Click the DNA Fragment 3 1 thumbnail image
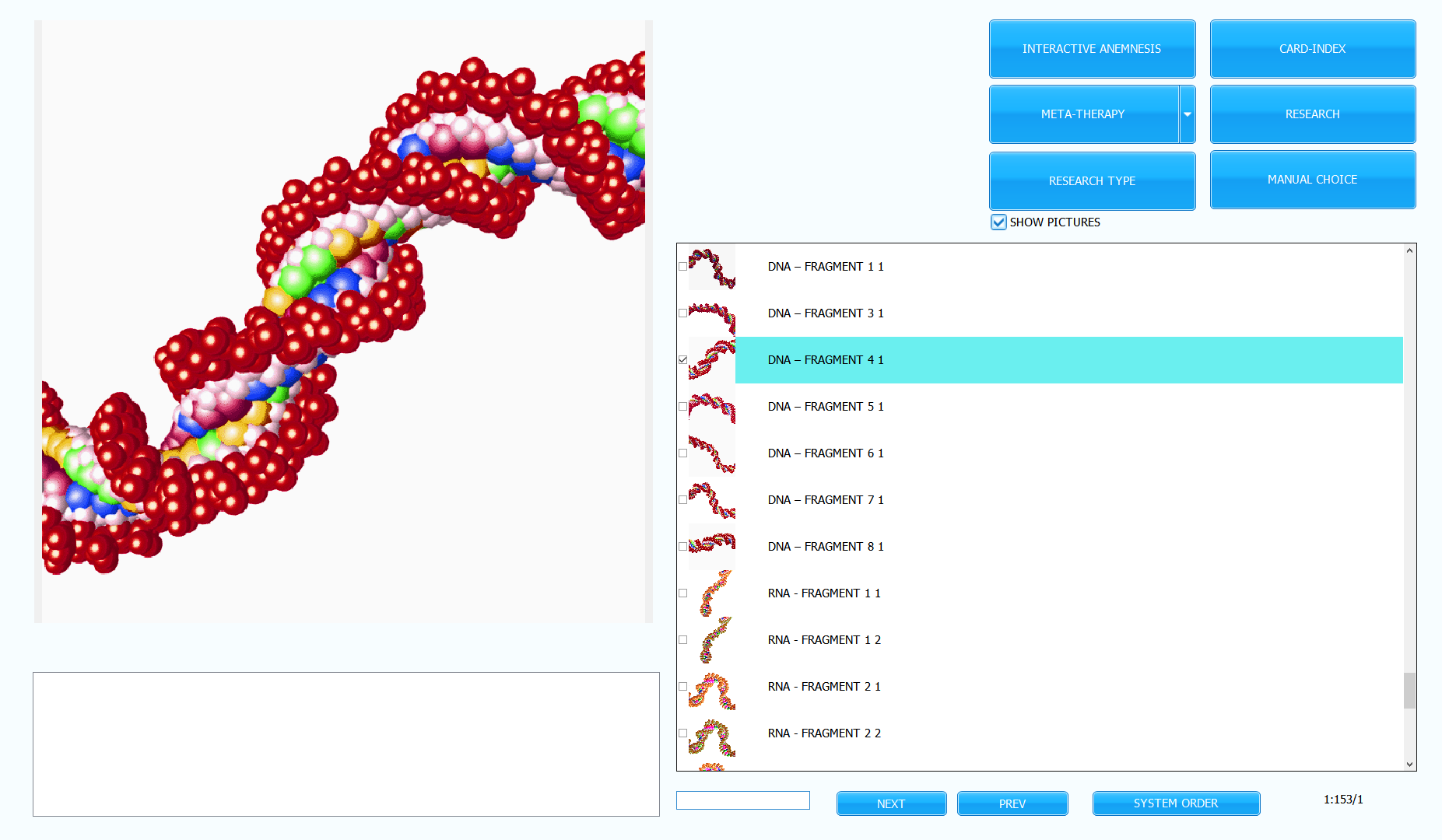 (x=711, y=313)
